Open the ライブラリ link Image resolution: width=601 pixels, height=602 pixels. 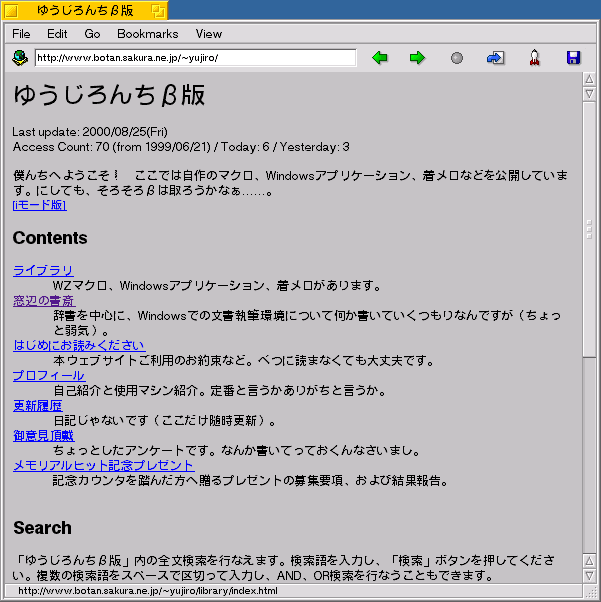(43, 271)
